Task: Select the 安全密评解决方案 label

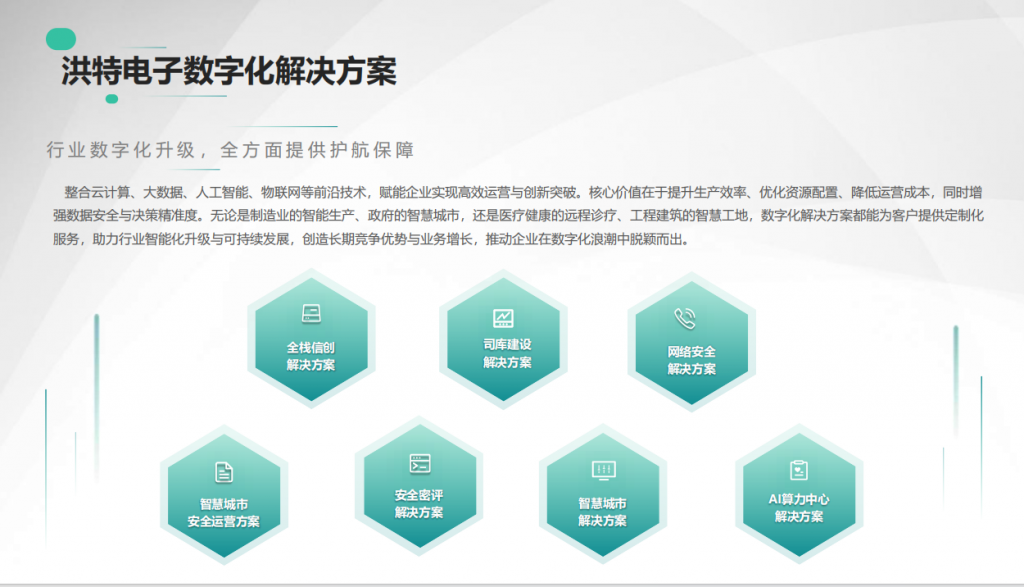Action: 419,503
